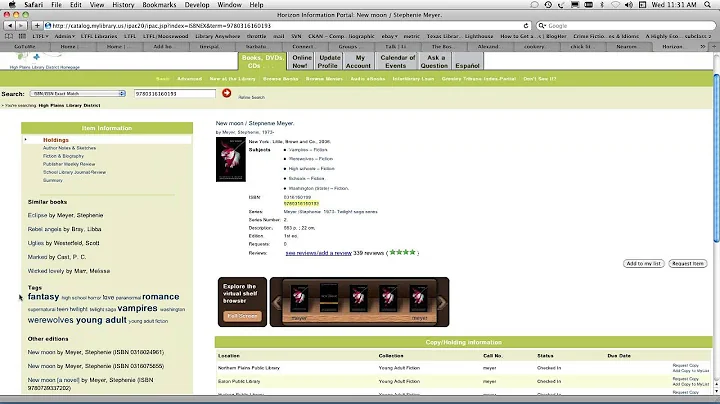Click the Add to my list button
This screenshot has height=404, width=720.
643,264
